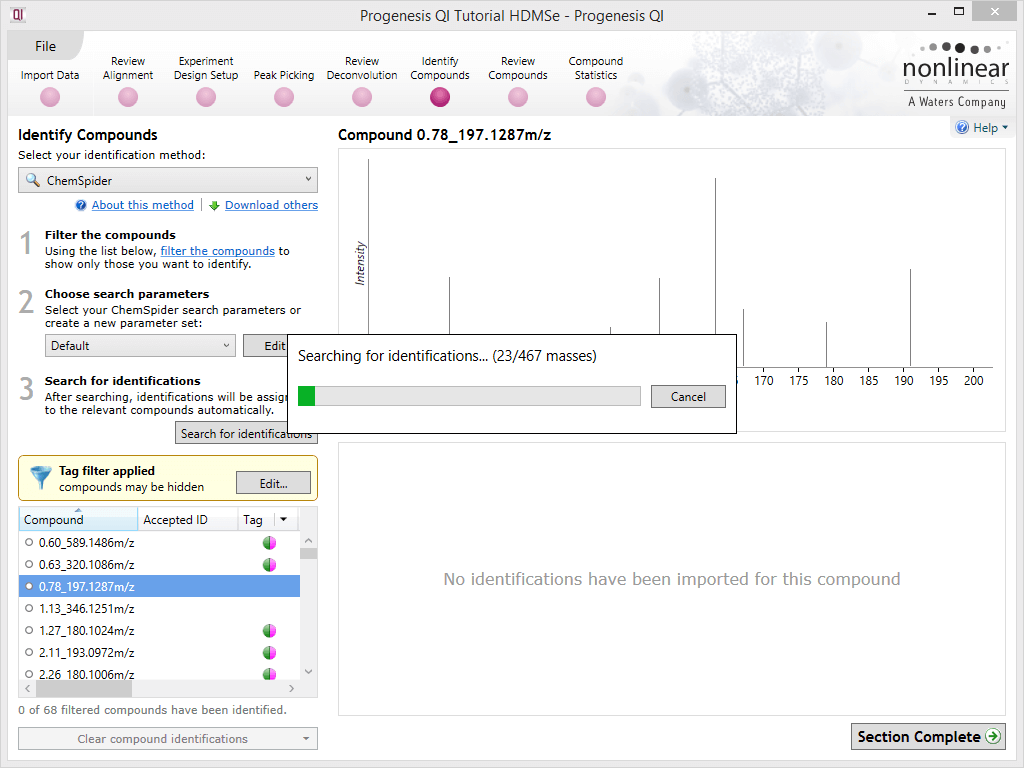1024x768 pixels.
Task: Click the Edit search parameters button
Action: (266, 345)
